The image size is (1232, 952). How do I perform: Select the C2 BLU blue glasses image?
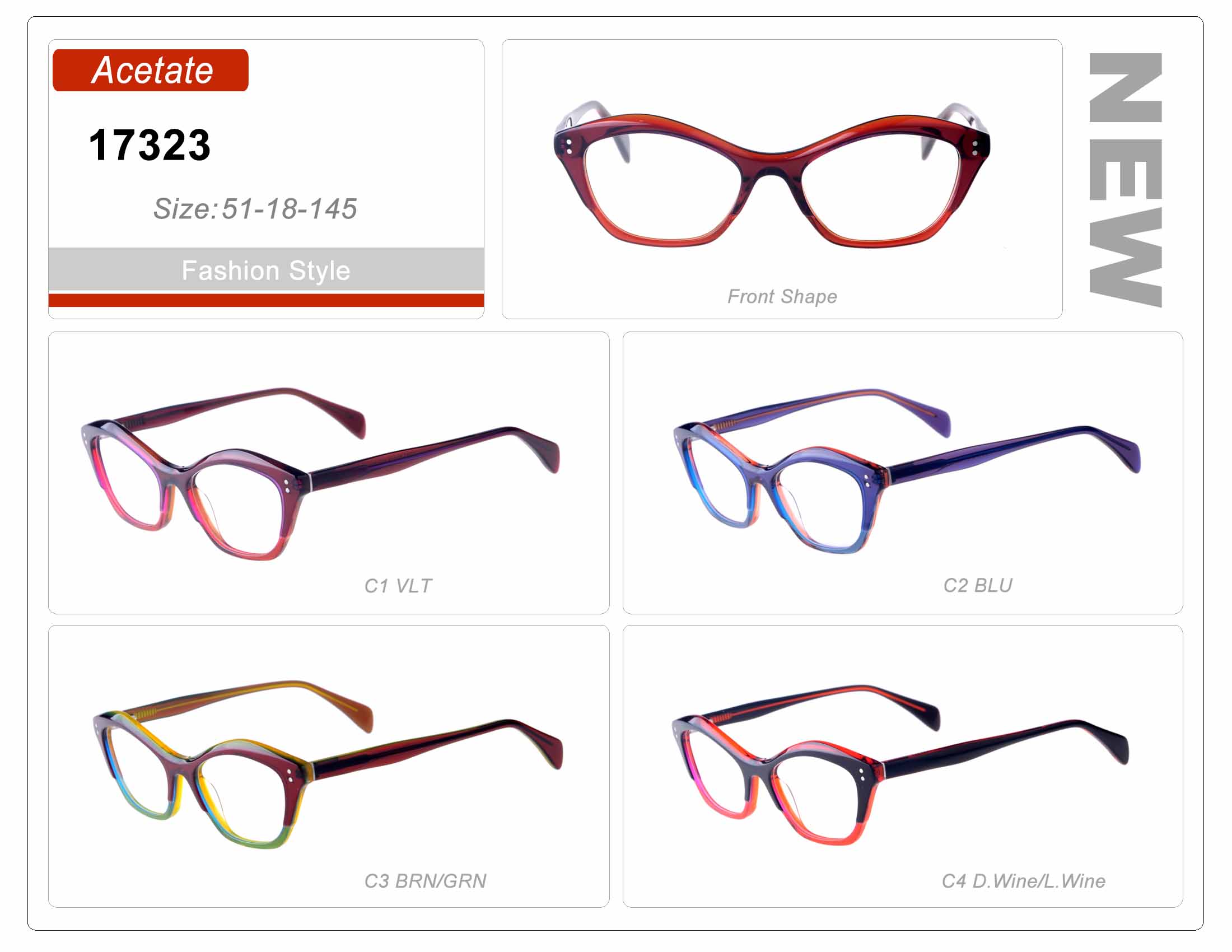tap(907, 471)
